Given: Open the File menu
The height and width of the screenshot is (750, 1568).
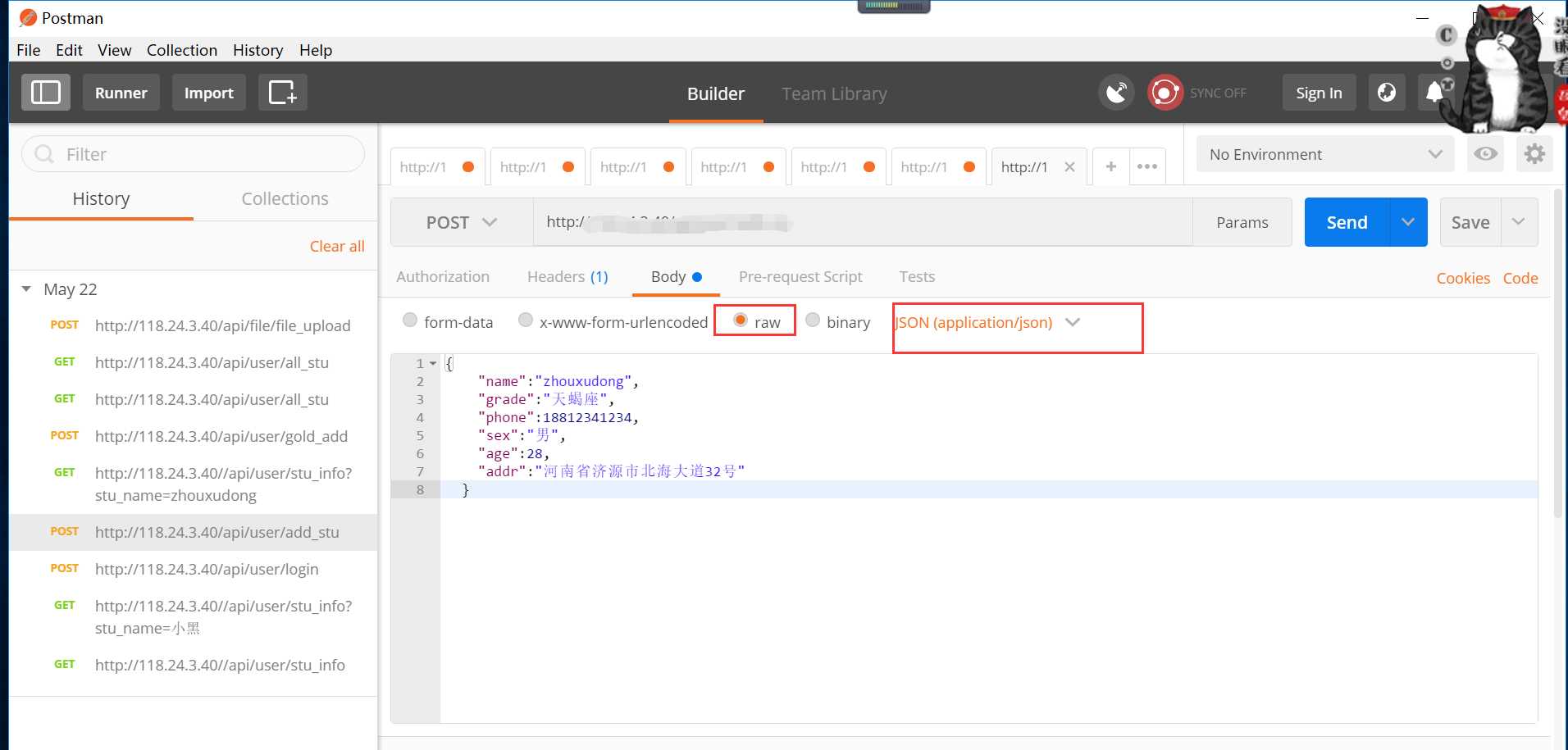Looking at the screenshot, I should (x=29, y=50).
